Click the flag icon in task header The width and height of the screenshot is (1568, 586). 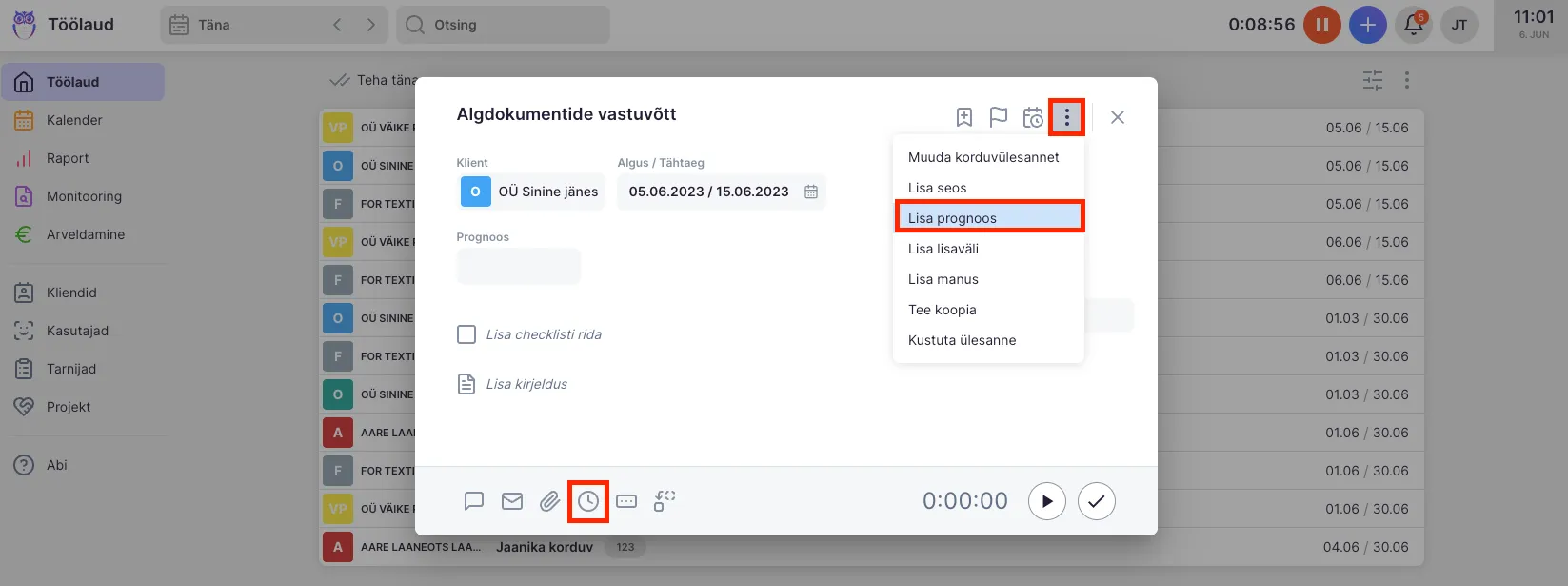pyautogui.click(x=998, y=117)
